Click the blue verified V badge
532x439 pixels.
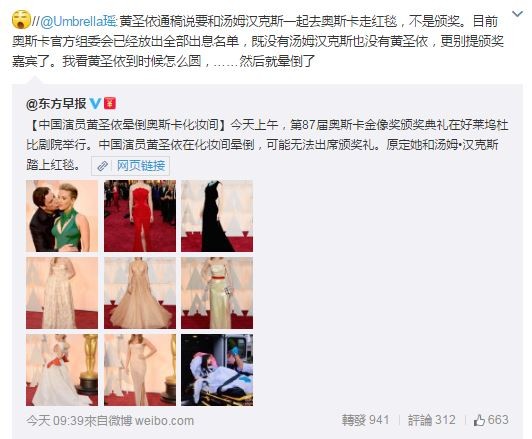point(95,103)
